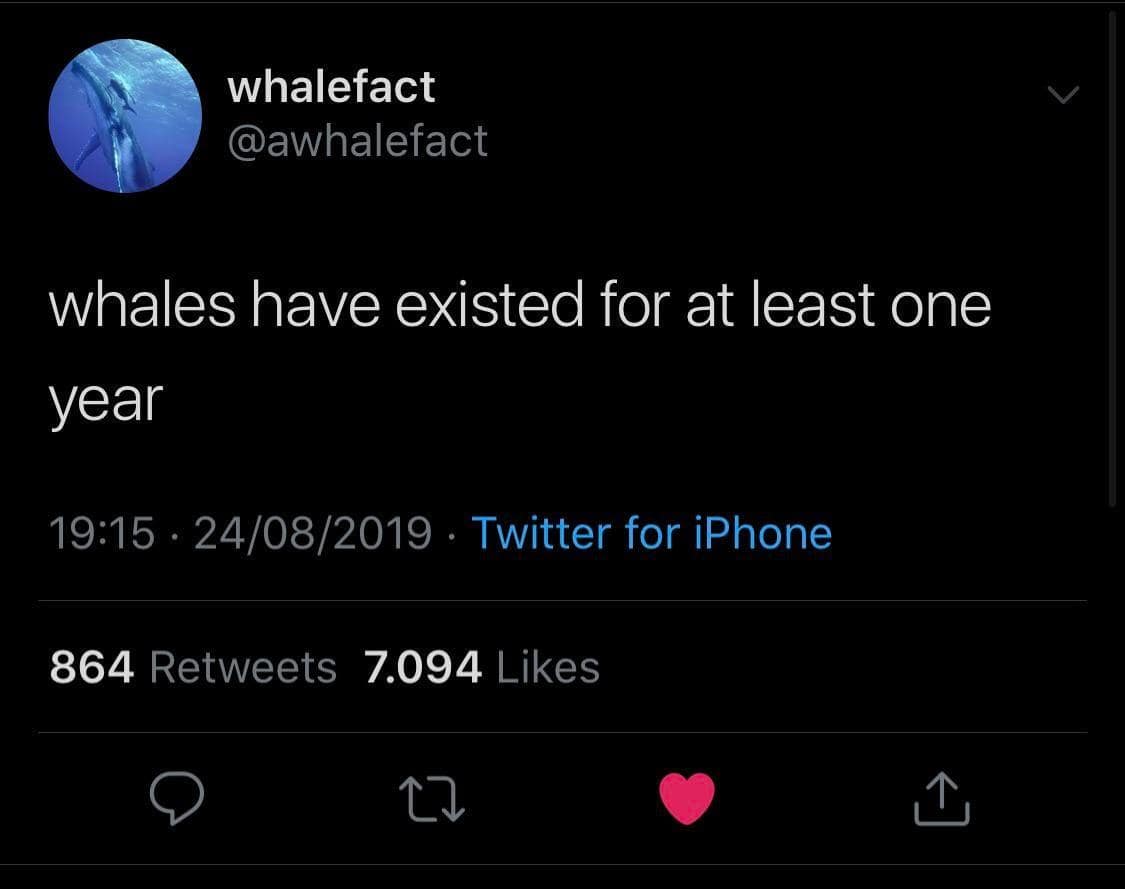Open the share tweet icon
Viewport: 1125px width, 889px height.
942,799
